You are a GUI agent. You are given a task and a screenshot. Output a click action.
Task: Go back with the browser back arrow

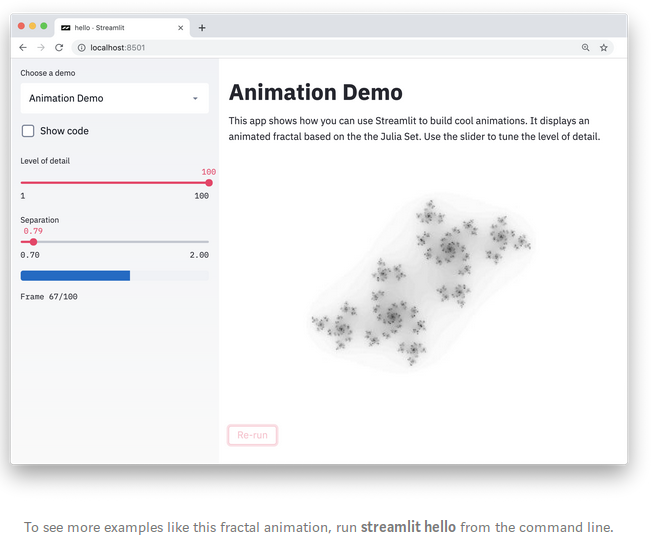[23, 48]
